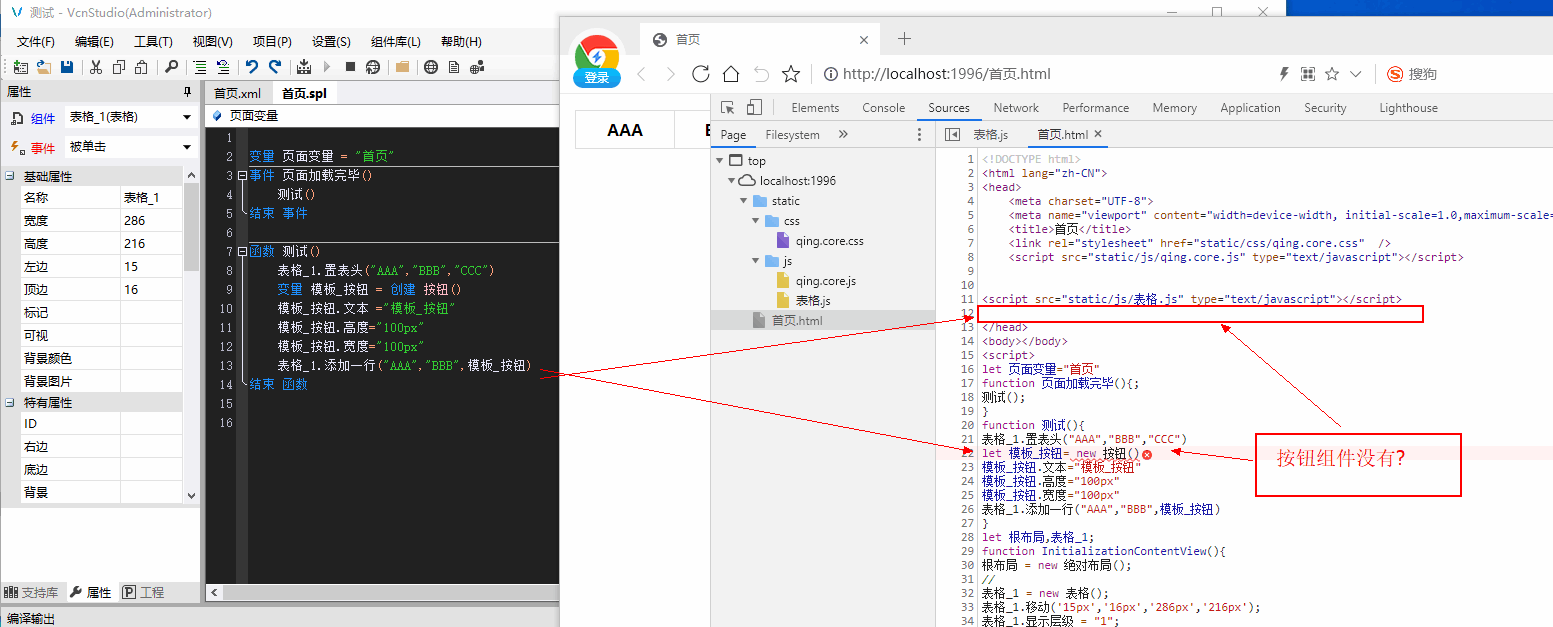This screenshot has width=1553, height=627.
Task: Pin the 属性 properties panel
Action: [186, 92]
